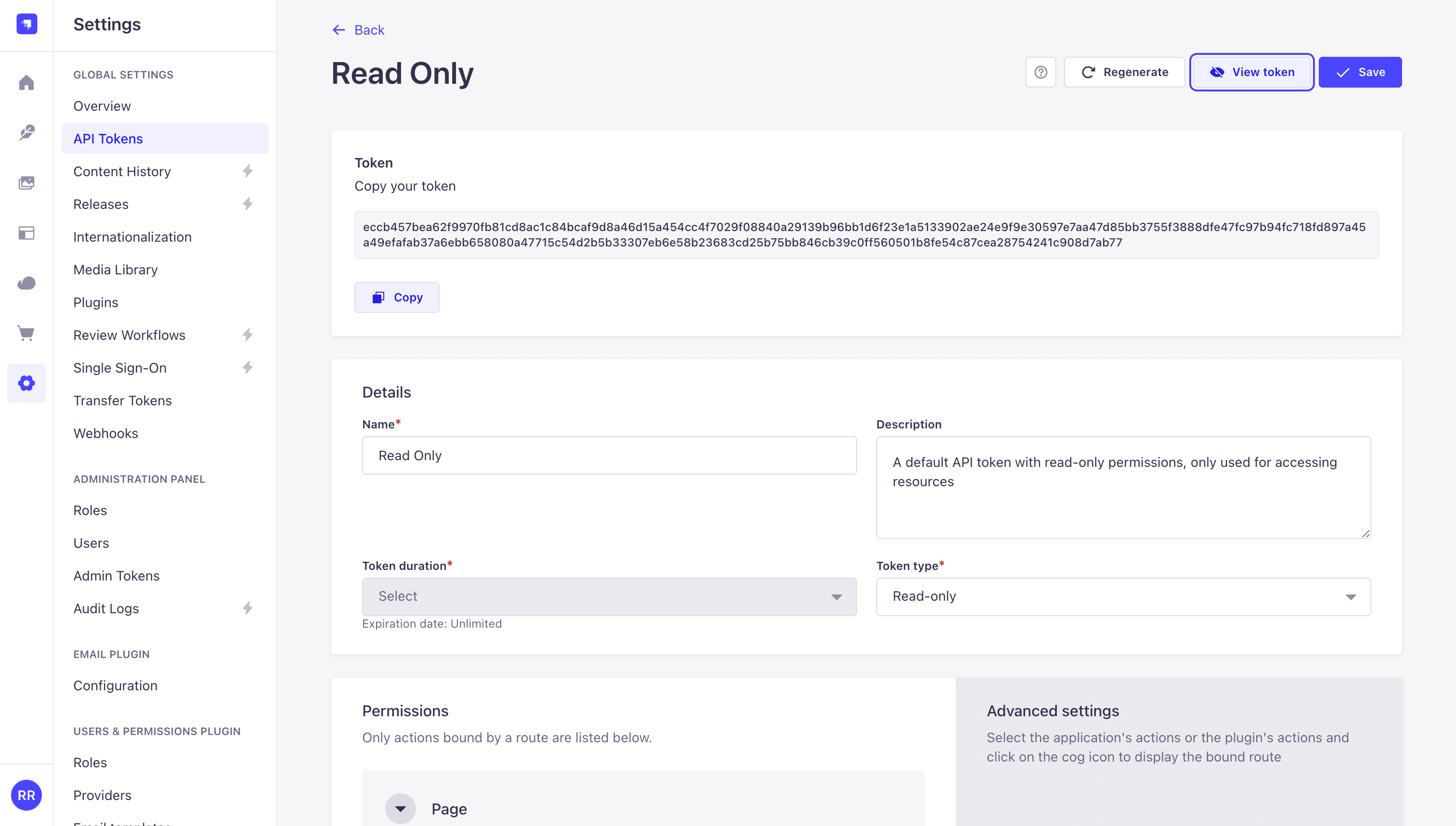This screenshot has height=826, width=1456.
Task: Click lightning icon beside Audit Logs
Action: pyautogui.click(x=247, y=608)
